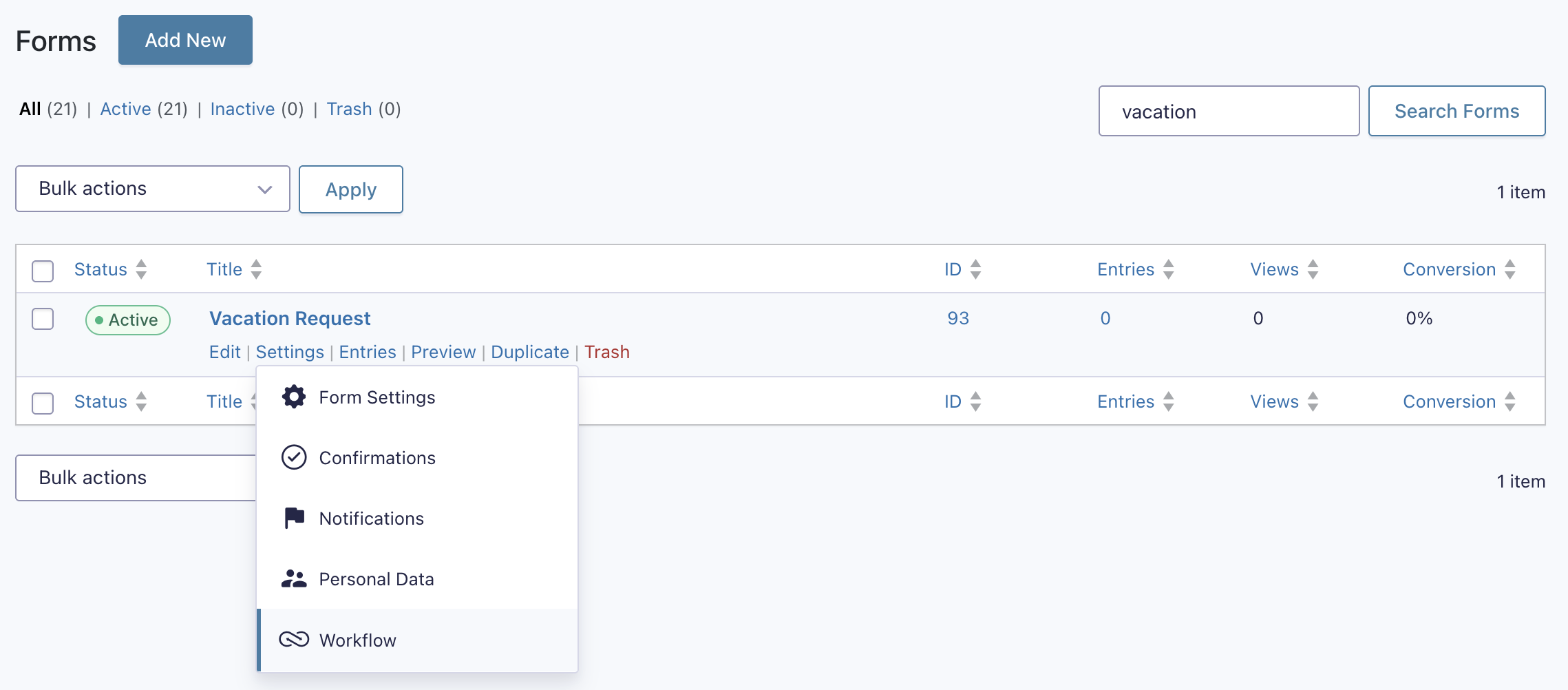Focus the search field containing vacation
Viewport: 1568px width, 690px height.
[1229, 112]
